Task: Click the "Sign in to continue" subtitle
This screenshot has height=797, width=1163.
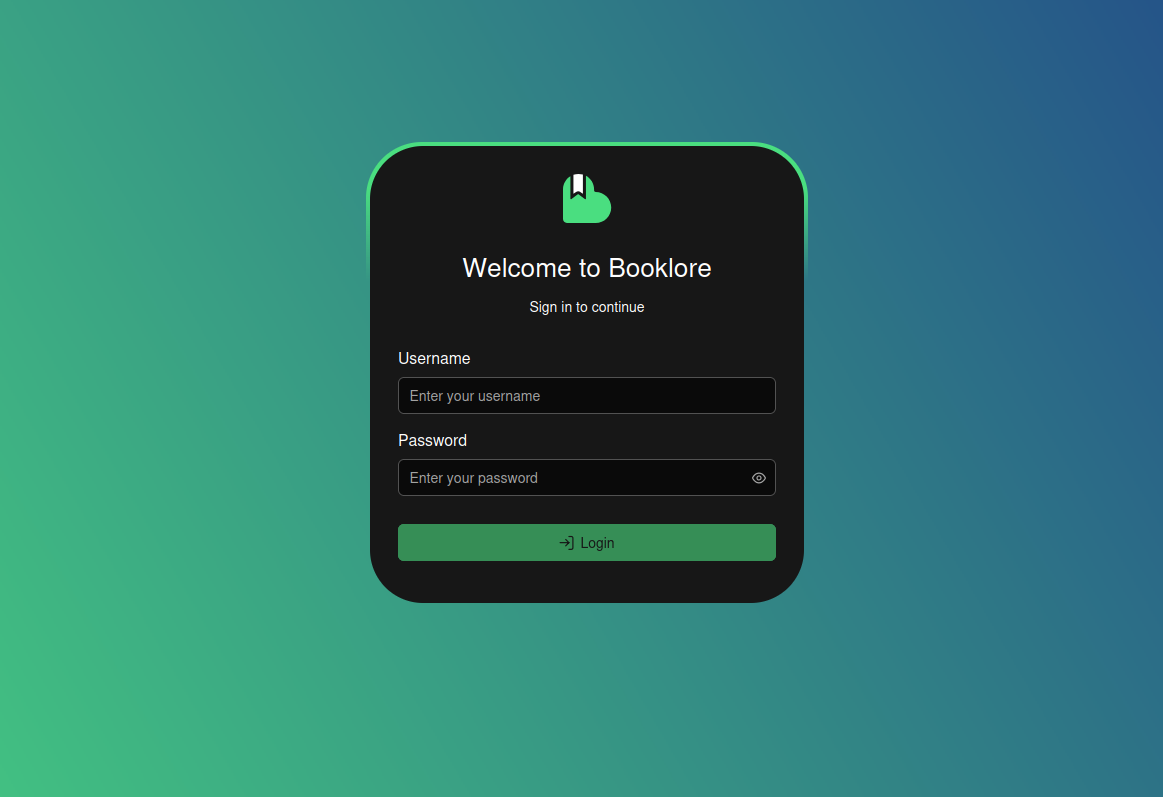Action: point(586,307)
